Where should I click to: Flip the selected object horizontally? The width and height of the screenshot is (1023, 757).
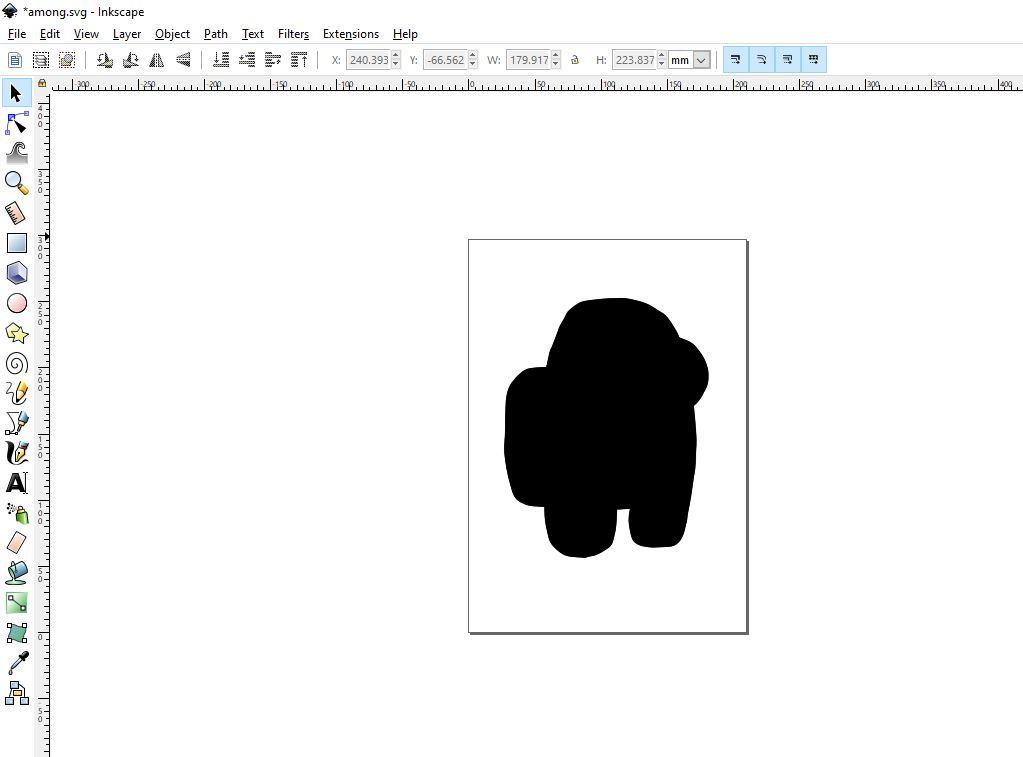pyautogui.click(x=156, y=59)
